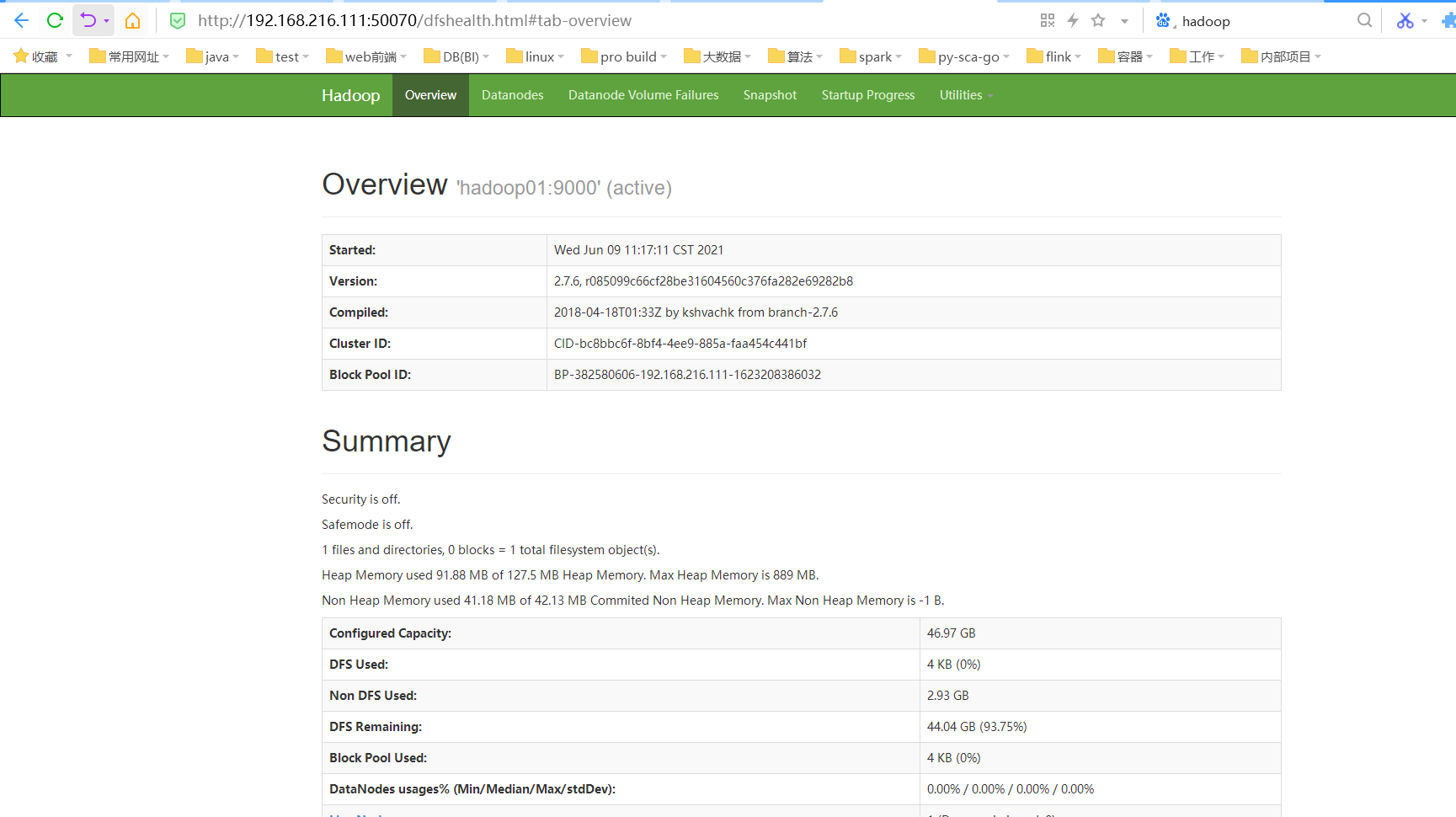Click the Started timestamp 'Wed Jun 09 11:17:11 CST 2021'
The height and width of the screenshot is (817, 1456).
click(638, 250)
